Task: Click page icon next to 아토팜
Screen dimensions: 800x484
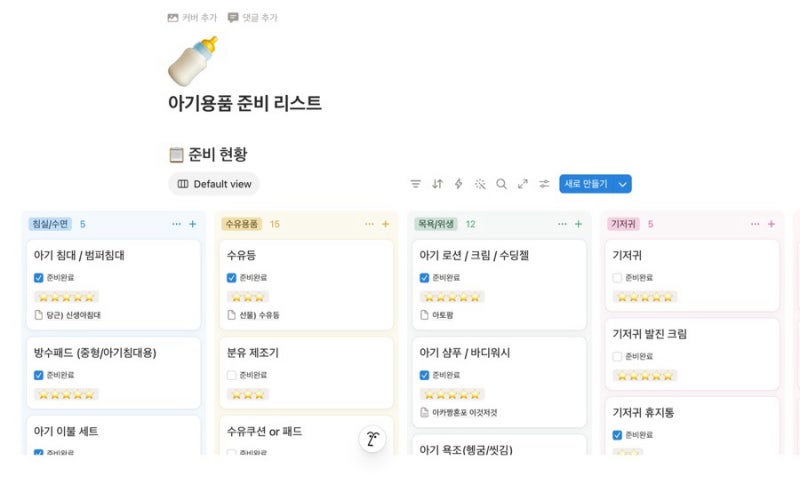Action: tap(424, 315)
